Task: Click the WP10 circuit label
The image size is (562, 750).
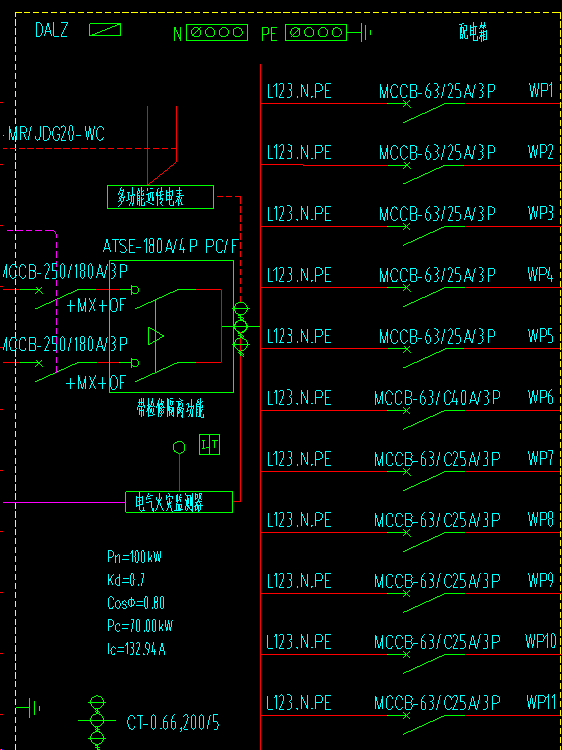Action: (541, 641)
